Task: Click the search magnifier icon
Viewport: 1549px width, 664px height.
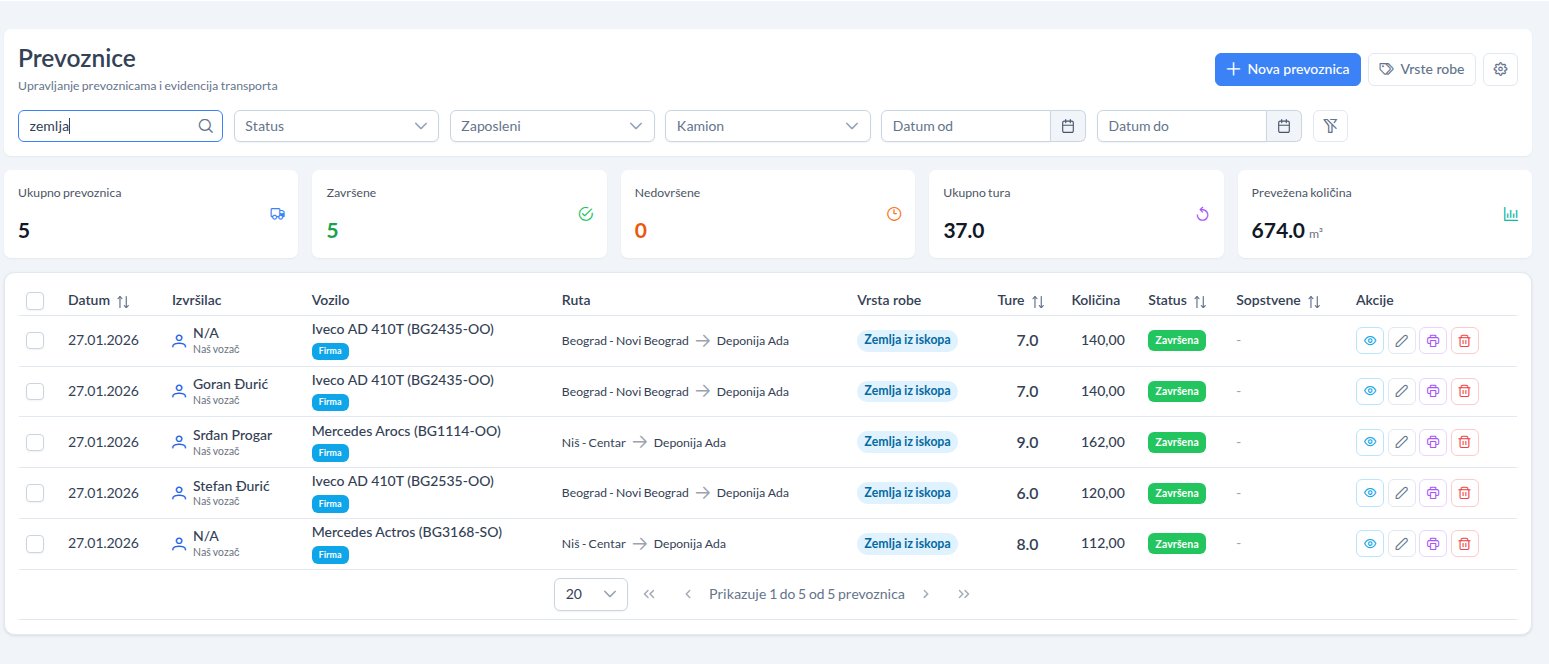Action: click(206, 126)
